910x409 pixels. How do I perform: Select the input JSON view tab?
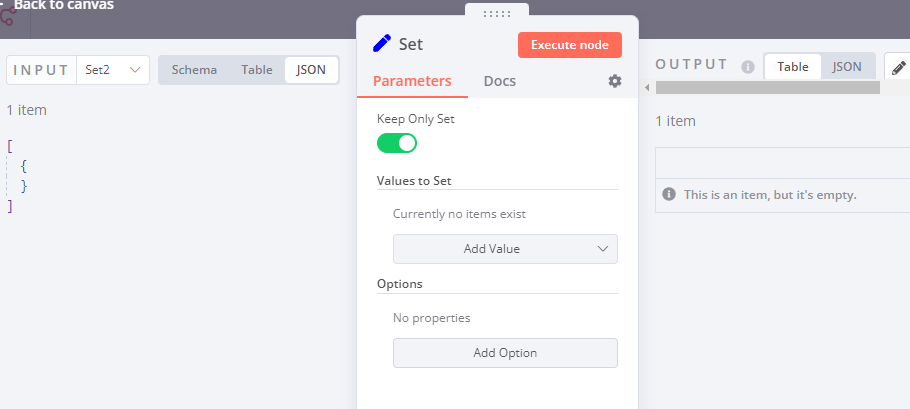coord(311,70)
